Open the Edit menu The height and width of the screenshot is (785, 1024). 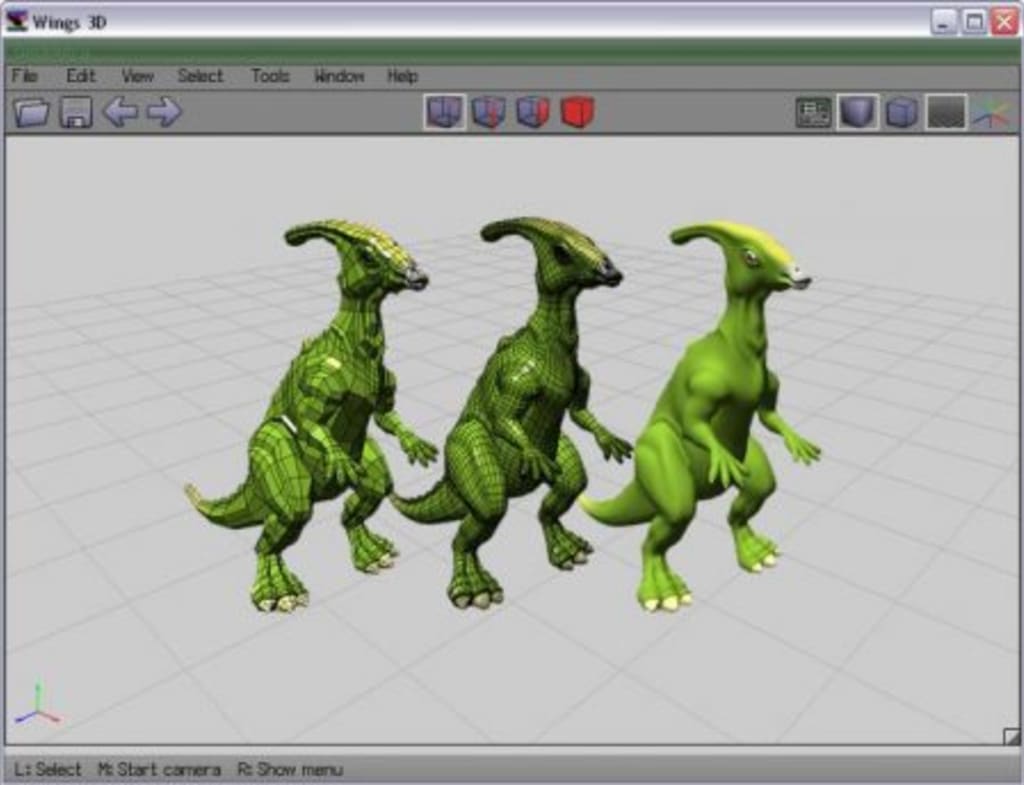(80, 76)
